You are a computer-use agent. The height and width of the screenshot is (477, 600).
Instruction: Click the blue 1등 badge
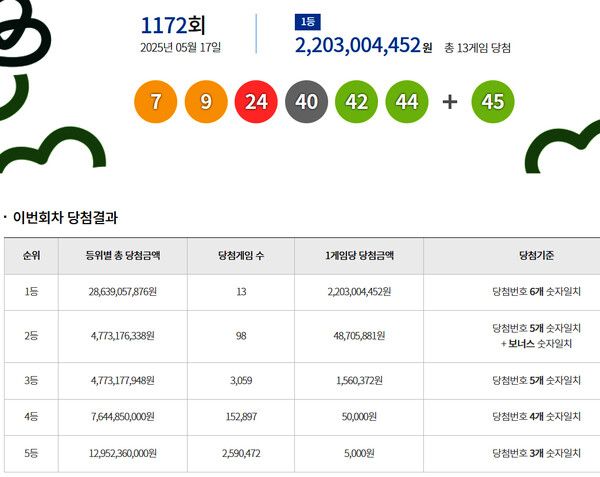pos(308,22)
